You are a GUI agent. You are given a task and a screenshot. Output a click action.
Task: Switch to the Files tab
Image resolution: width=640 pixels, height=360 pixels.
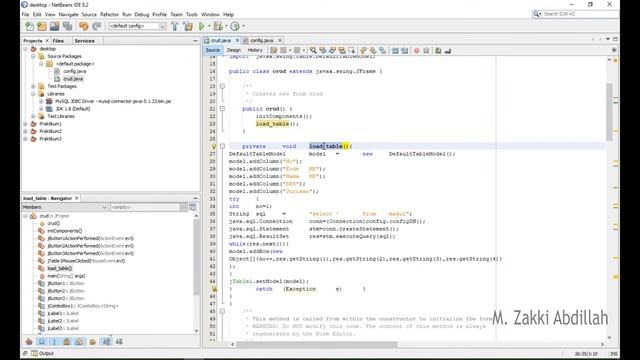coord(58,41)
